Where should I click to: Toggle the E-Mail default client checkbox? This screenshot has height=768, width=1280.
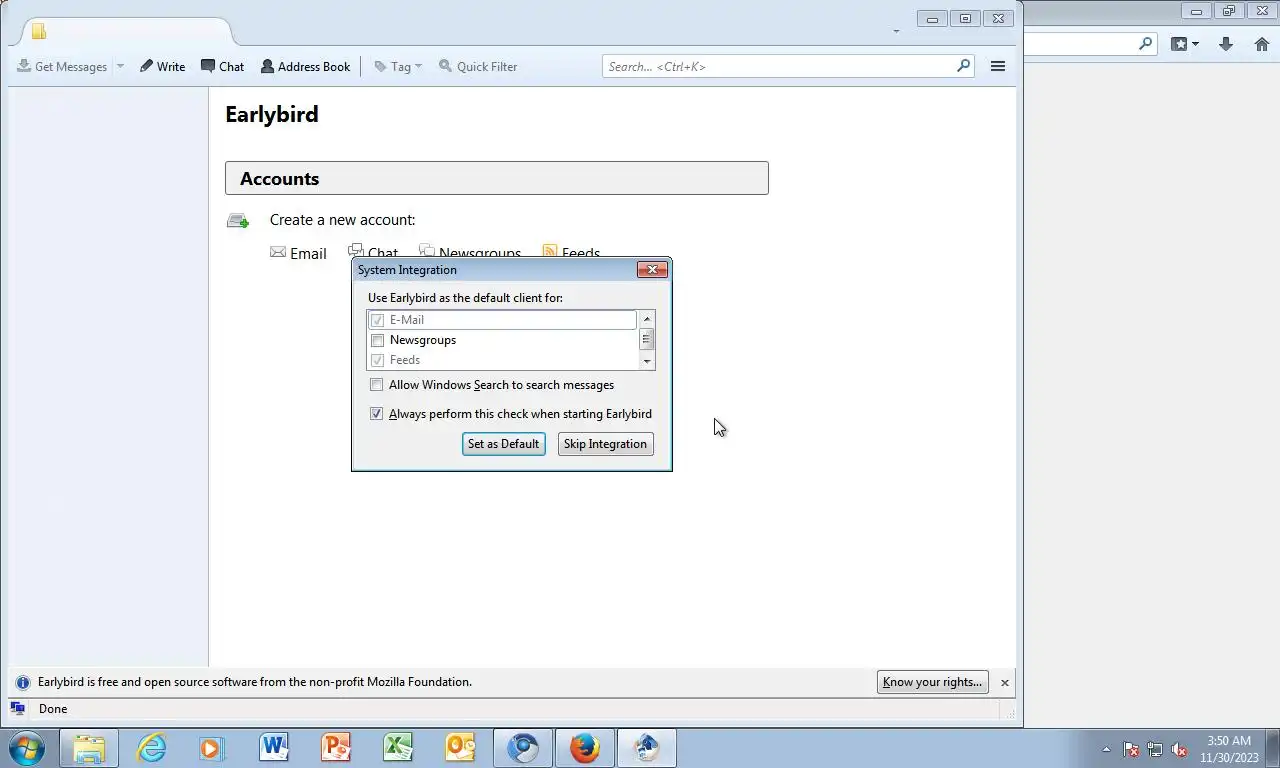377,320
